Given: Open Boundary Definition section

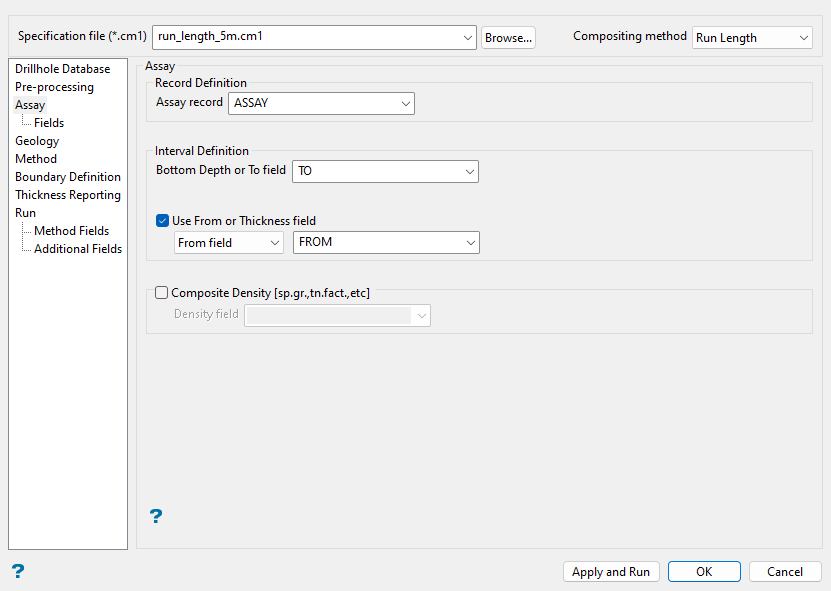Looking at the screenshot, I should click(68, 177).
